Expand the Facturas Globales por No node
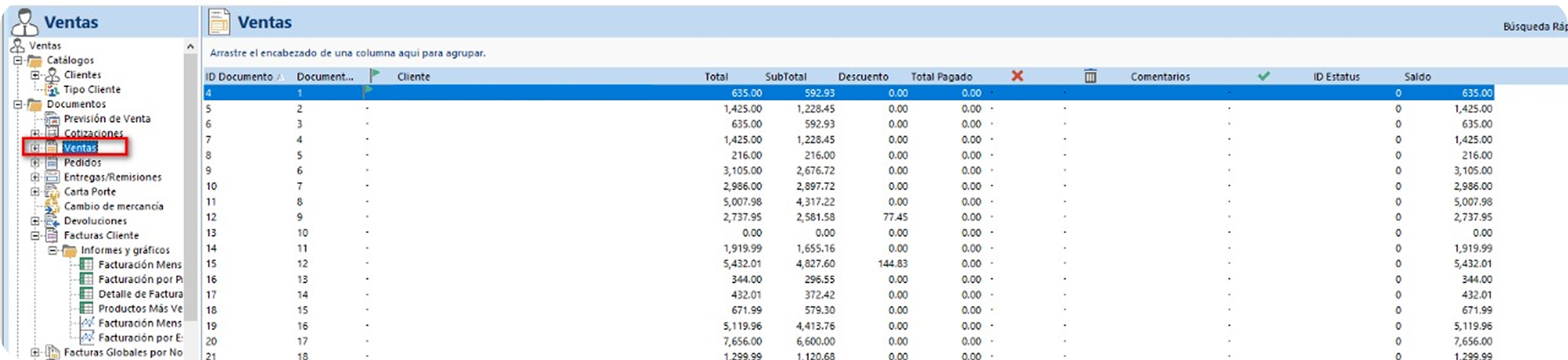Viewport: 1568px width, 360px height. tap(35, 353)
